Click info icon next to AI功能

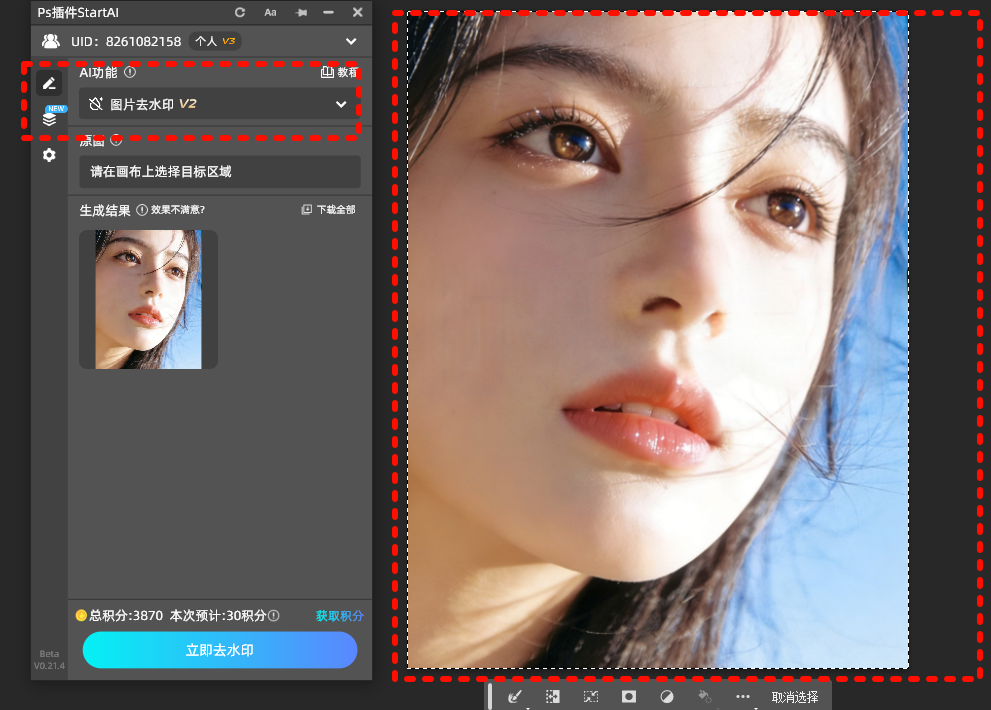[130, 72]
